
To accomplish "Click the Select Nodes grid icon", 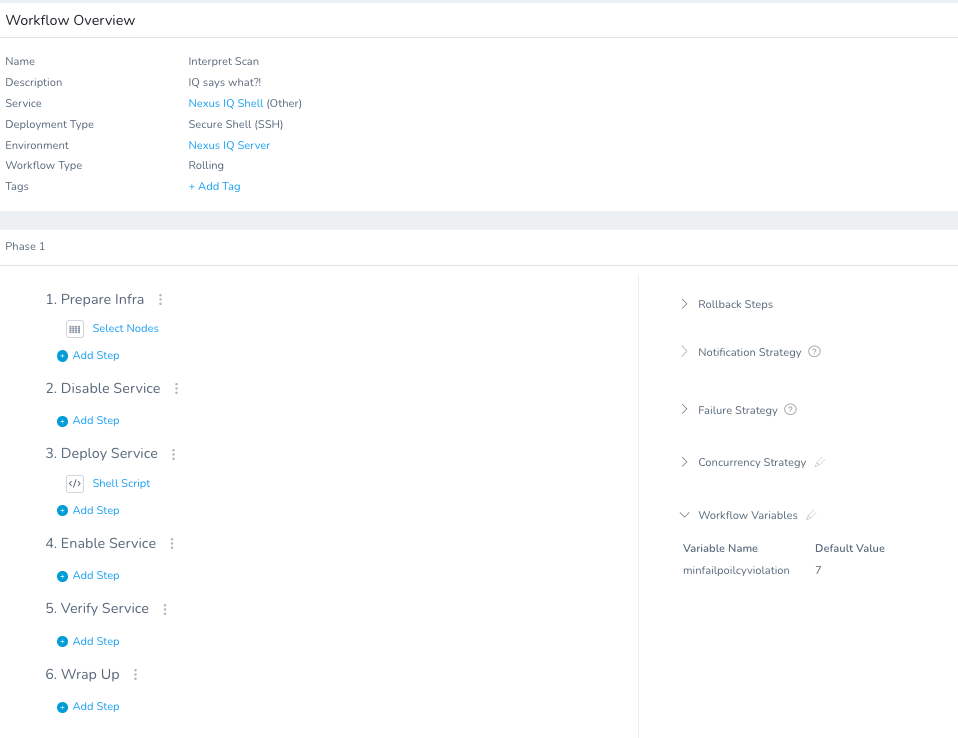I will pos(75,329).
